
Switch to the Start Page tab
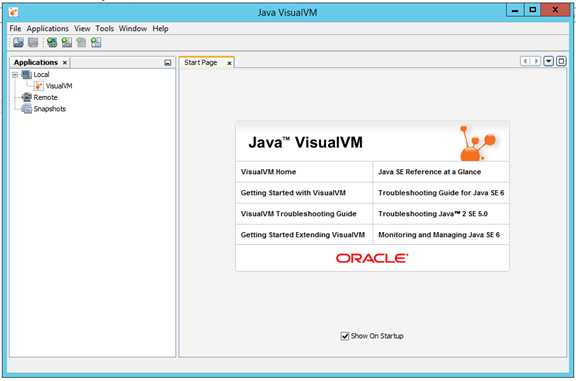[201, 62]
